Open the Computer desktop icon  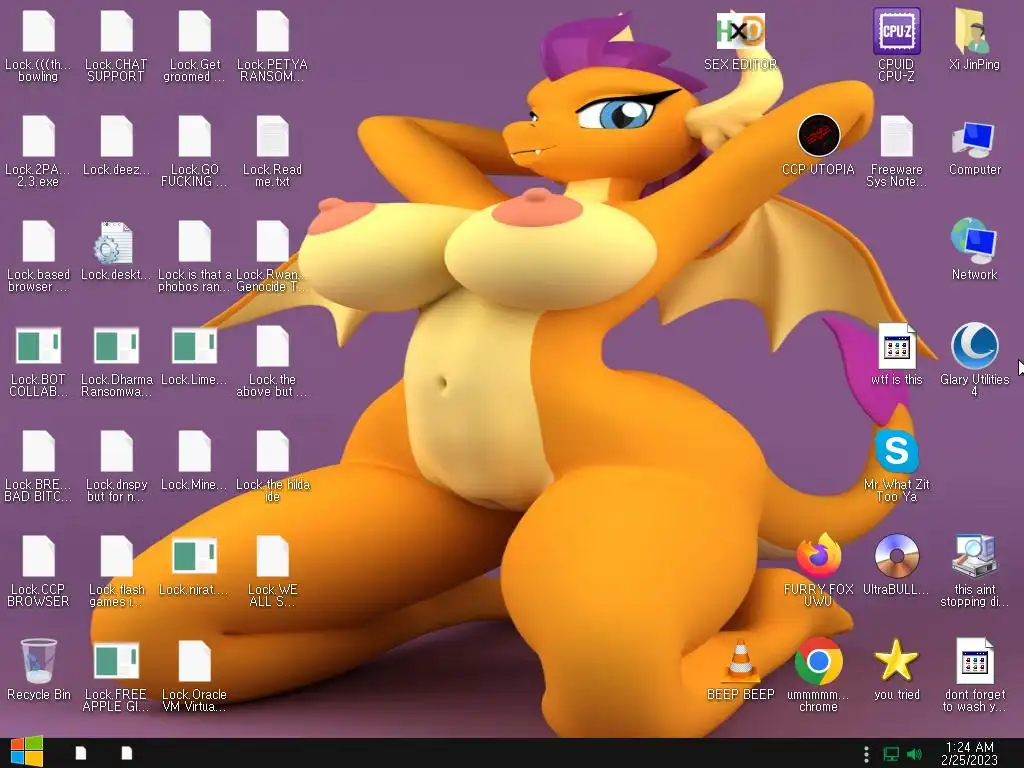point(974,139)
